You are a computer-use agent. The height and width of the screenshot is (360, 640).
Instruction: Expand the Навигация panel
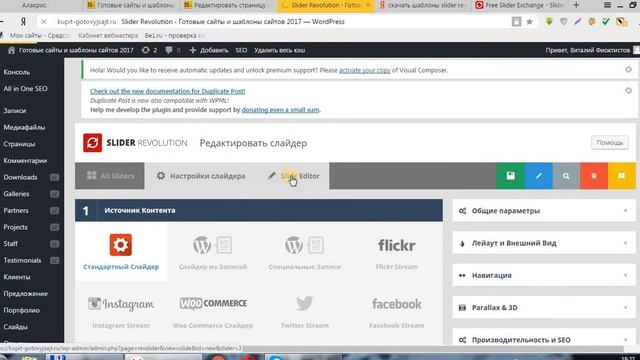click(x=544, y=275)
